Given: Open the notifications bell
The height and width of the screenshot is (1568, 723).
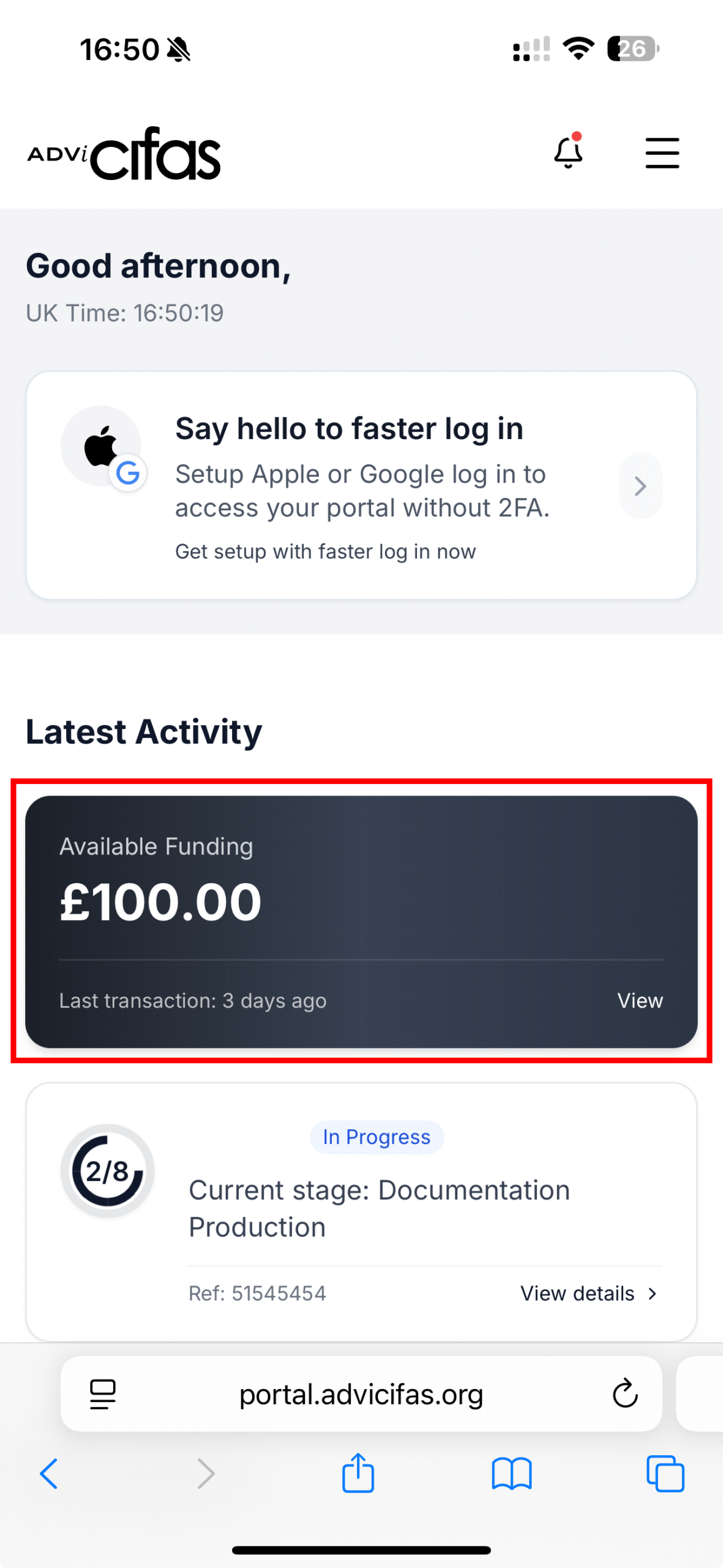Looking at the screenshot, I should 568,152.
